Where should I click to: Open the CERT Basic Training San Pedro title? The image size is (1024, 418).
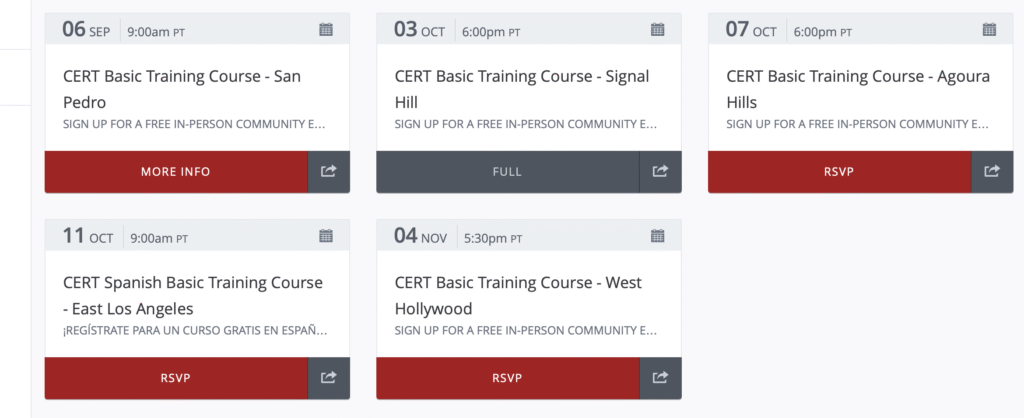(x=182, y=89)
